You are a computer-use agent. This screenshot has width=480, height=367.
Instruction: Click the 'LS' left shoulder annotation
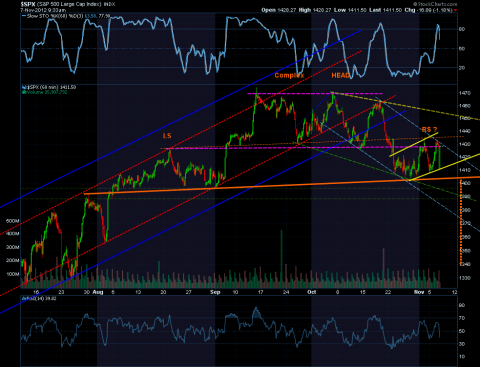click(167, 135)
